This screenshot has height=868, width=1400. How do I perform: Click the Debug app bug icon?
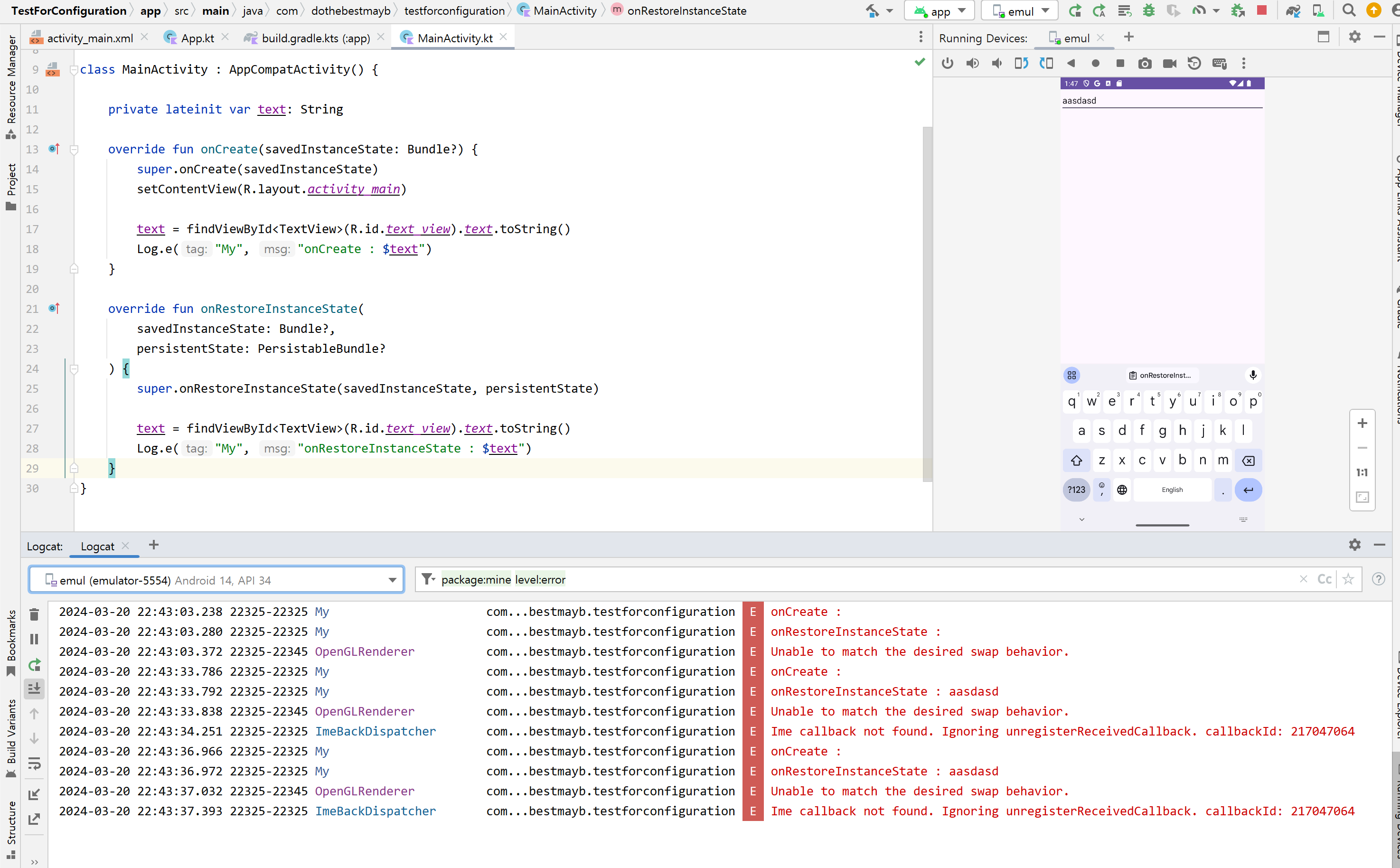[x=1148, y=10]
